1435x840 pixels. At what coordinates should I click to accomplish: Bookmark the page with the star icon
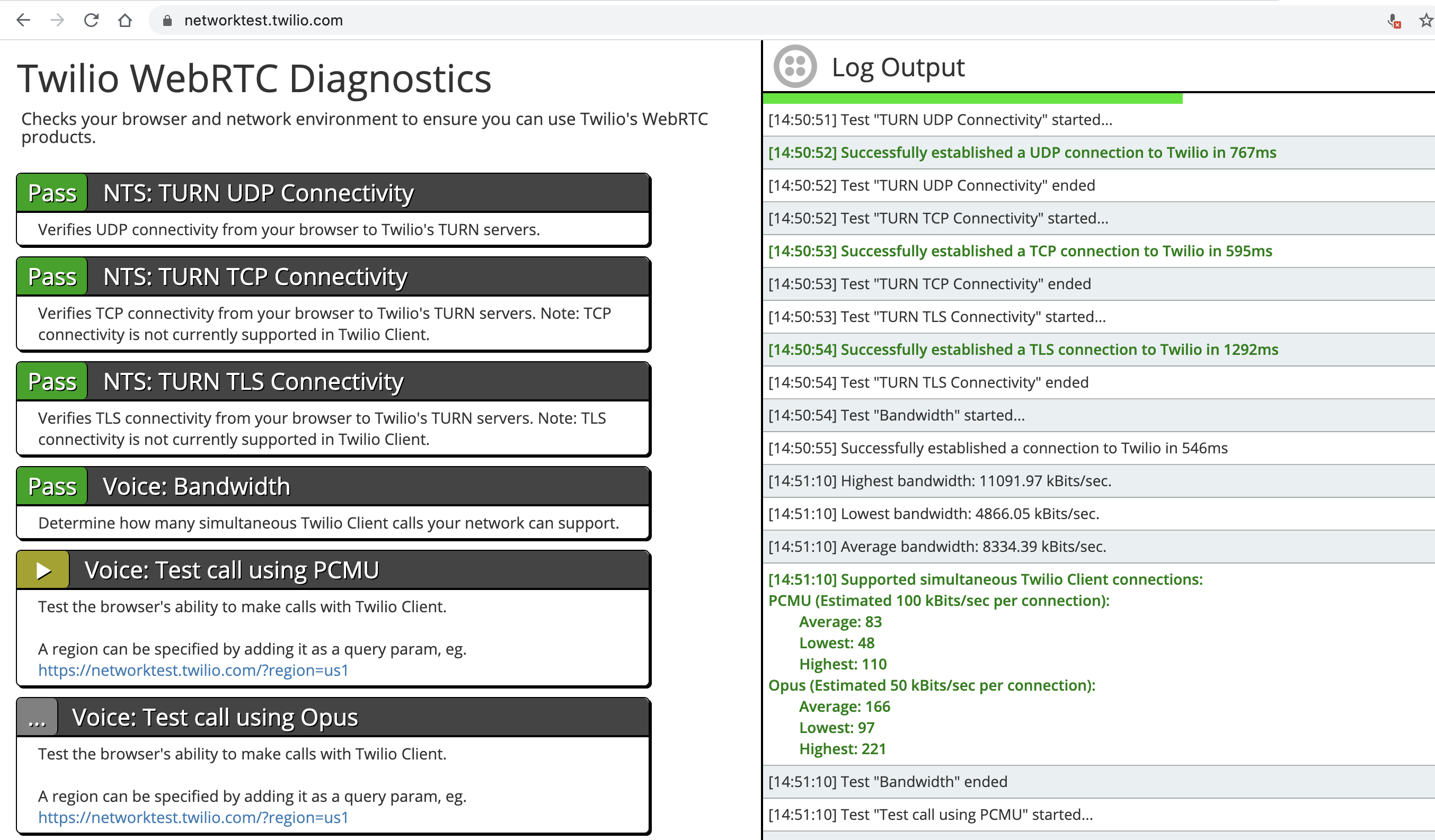[1426, 21]
